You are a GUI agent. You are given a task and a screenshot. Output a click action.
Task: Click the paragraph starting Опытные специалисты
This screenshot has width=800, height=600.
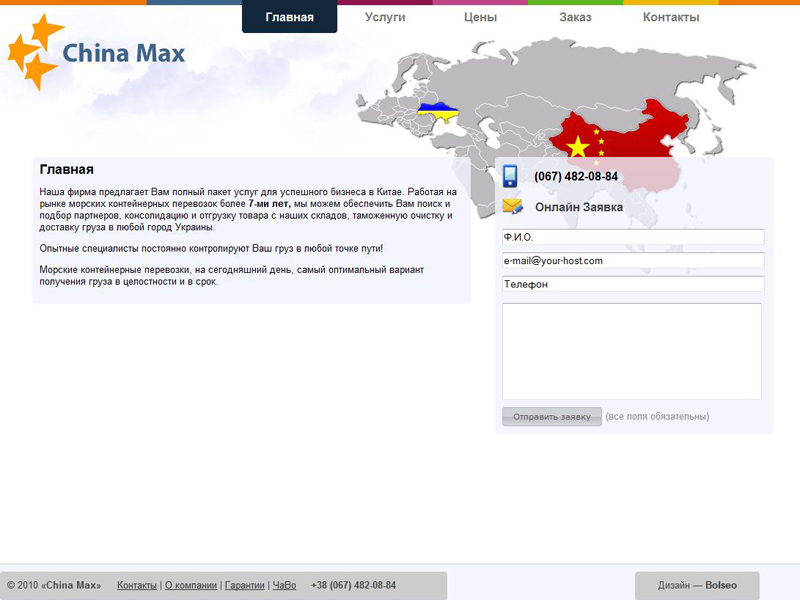coord(211,248)
